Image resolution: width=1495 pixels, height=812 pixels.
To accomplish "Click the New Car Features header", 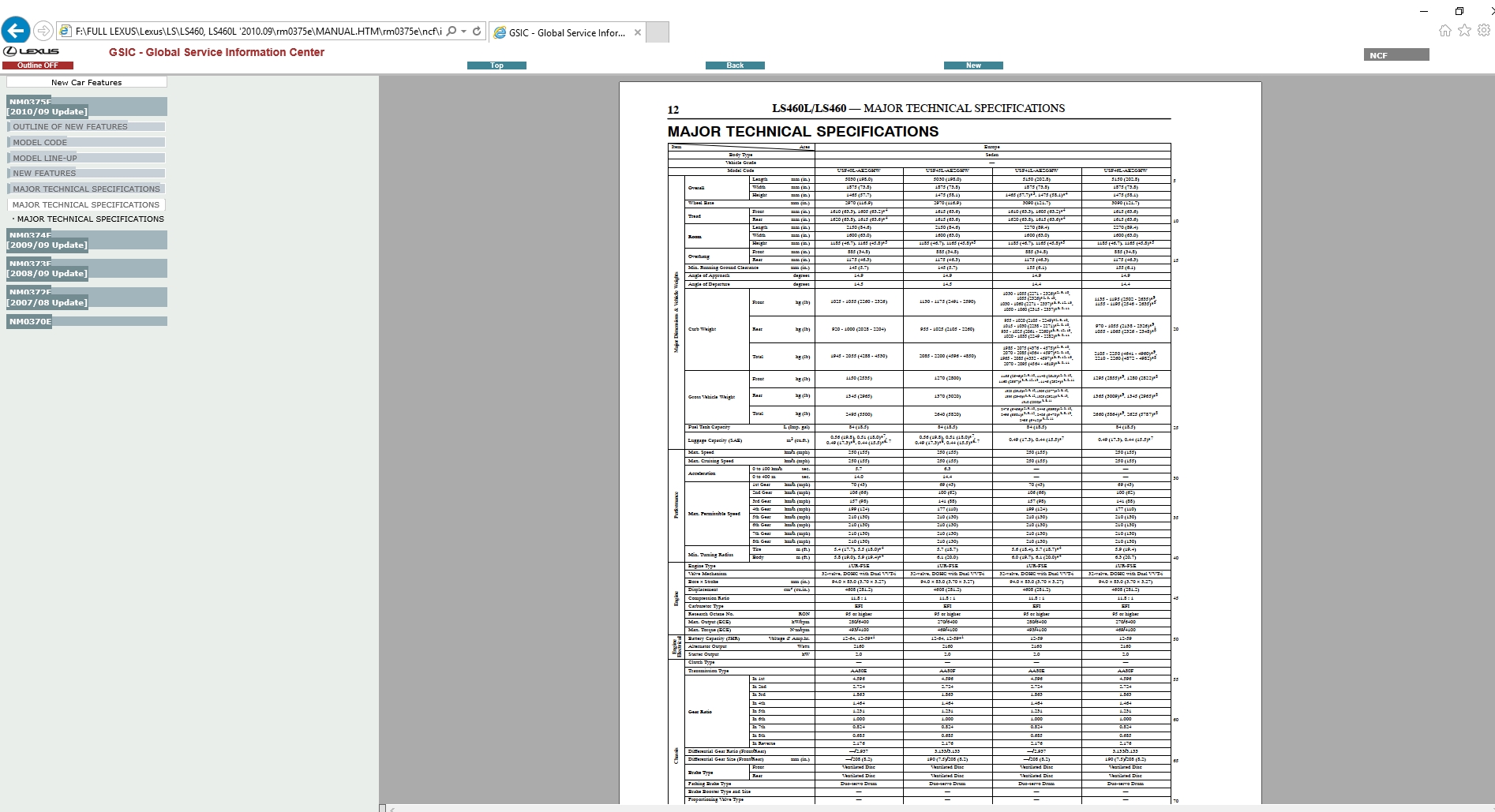I will (x=87, y=82).
